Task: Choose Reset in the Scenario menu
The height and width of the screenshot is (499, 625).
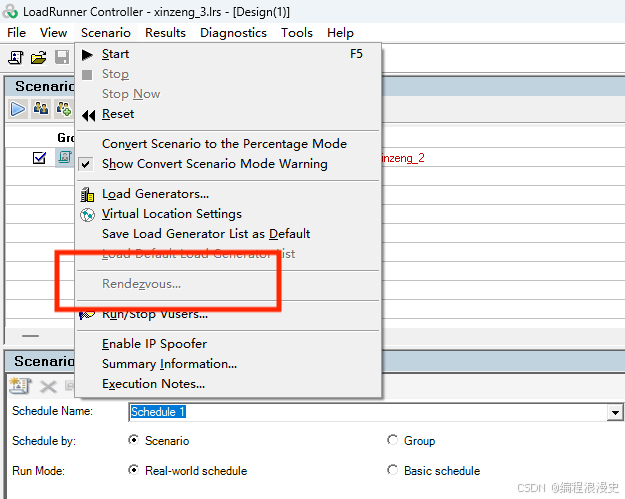Action: click(228, 114)
